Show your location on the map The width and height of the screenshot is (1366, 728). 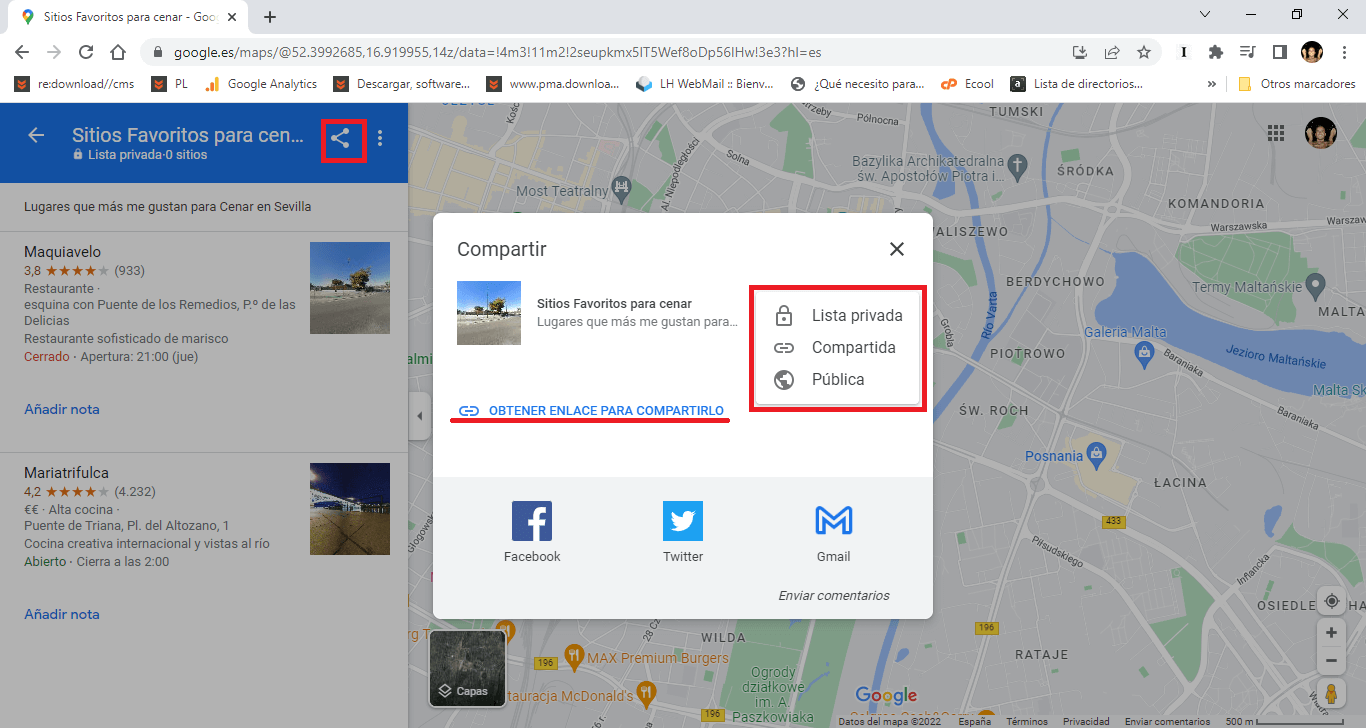click(x=1331, y=601)
